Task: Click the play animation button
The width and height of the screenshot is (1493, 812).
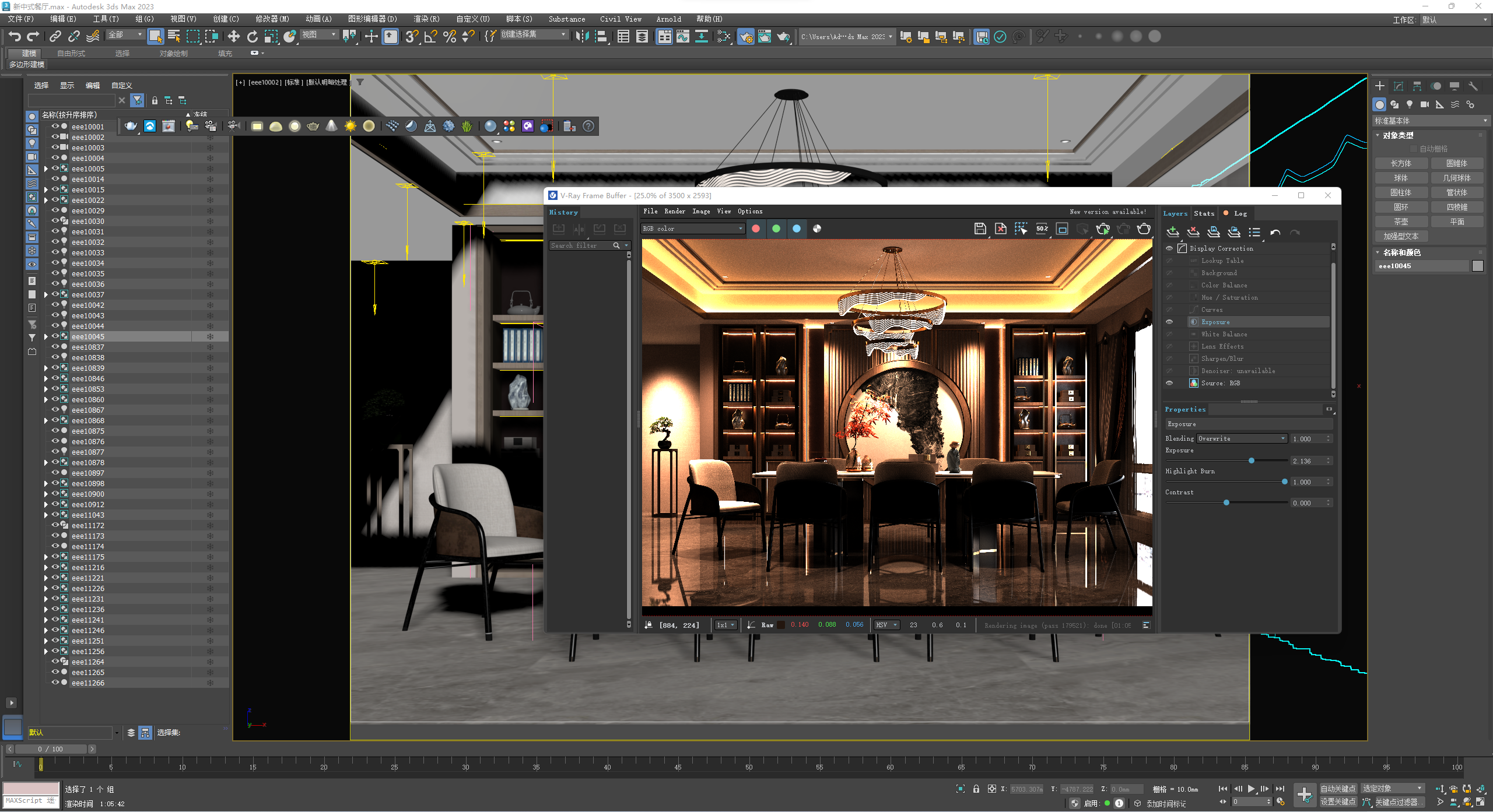Action: (x=1252, y=789)
